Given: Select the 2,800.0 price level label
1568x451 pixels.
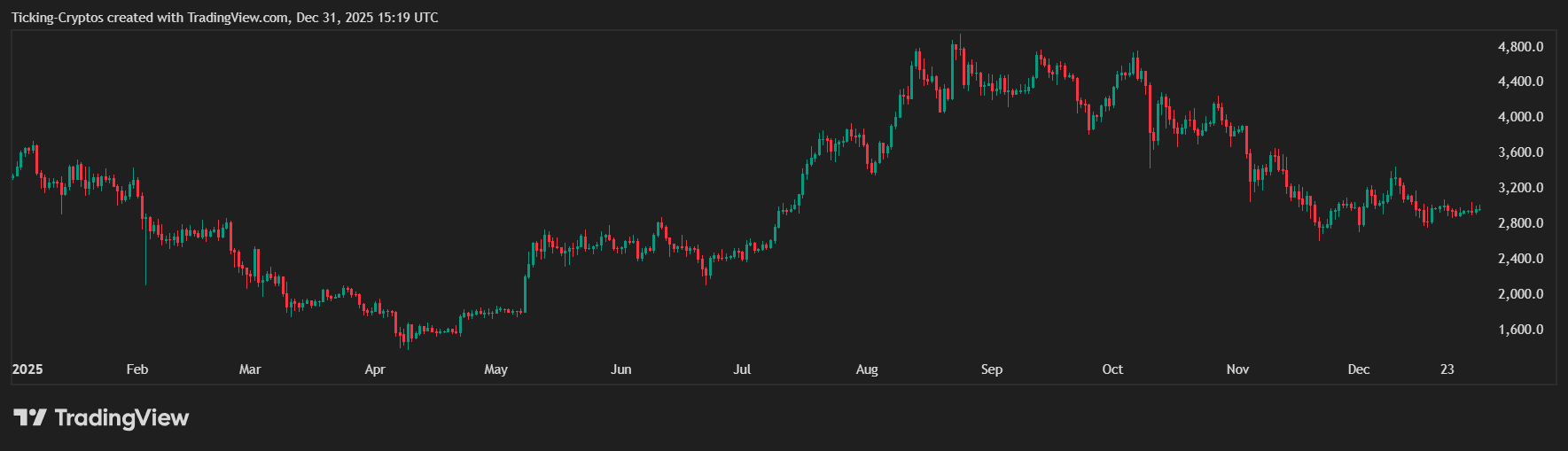Looking at the screenshot, I should point(1520,223).
